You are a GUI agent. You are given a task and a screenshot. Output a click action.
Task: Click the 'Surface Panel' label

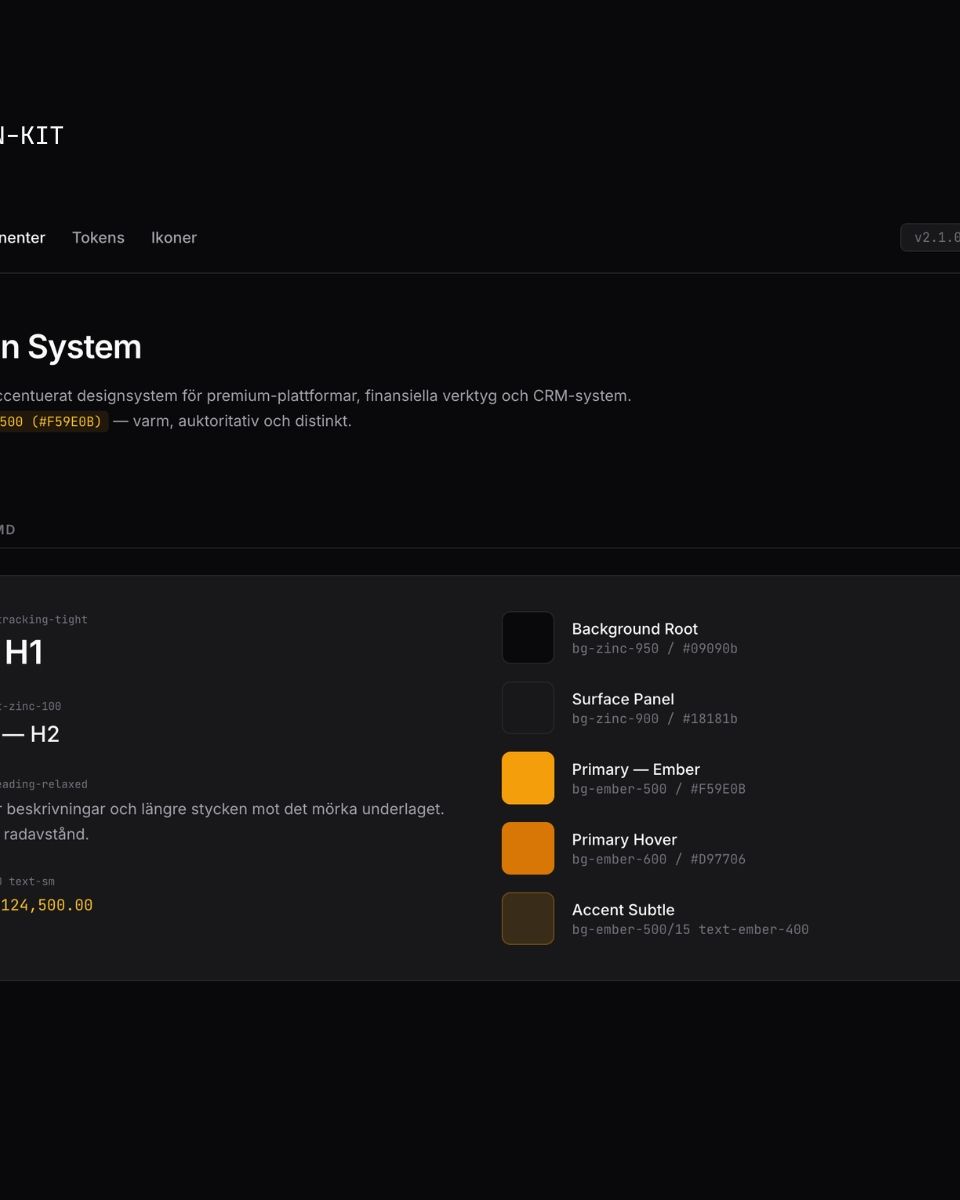click(x=623, y=699)
